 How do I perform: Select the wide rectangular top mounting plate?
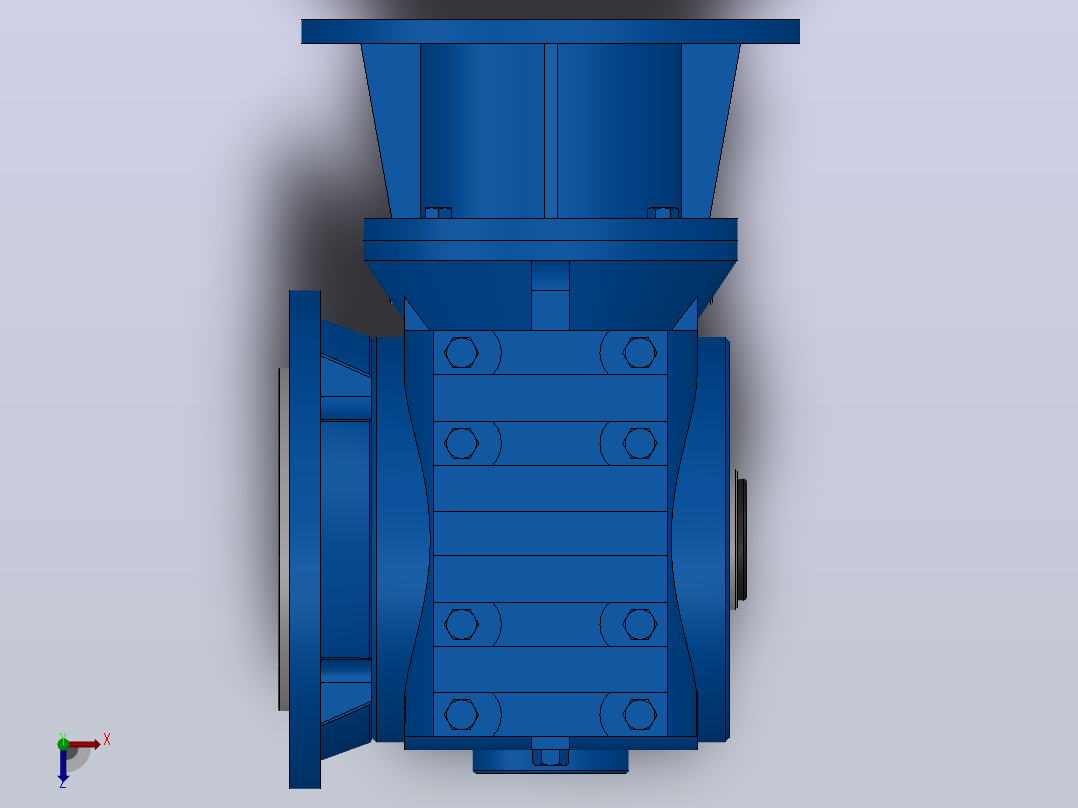click(x=550, y=32)
